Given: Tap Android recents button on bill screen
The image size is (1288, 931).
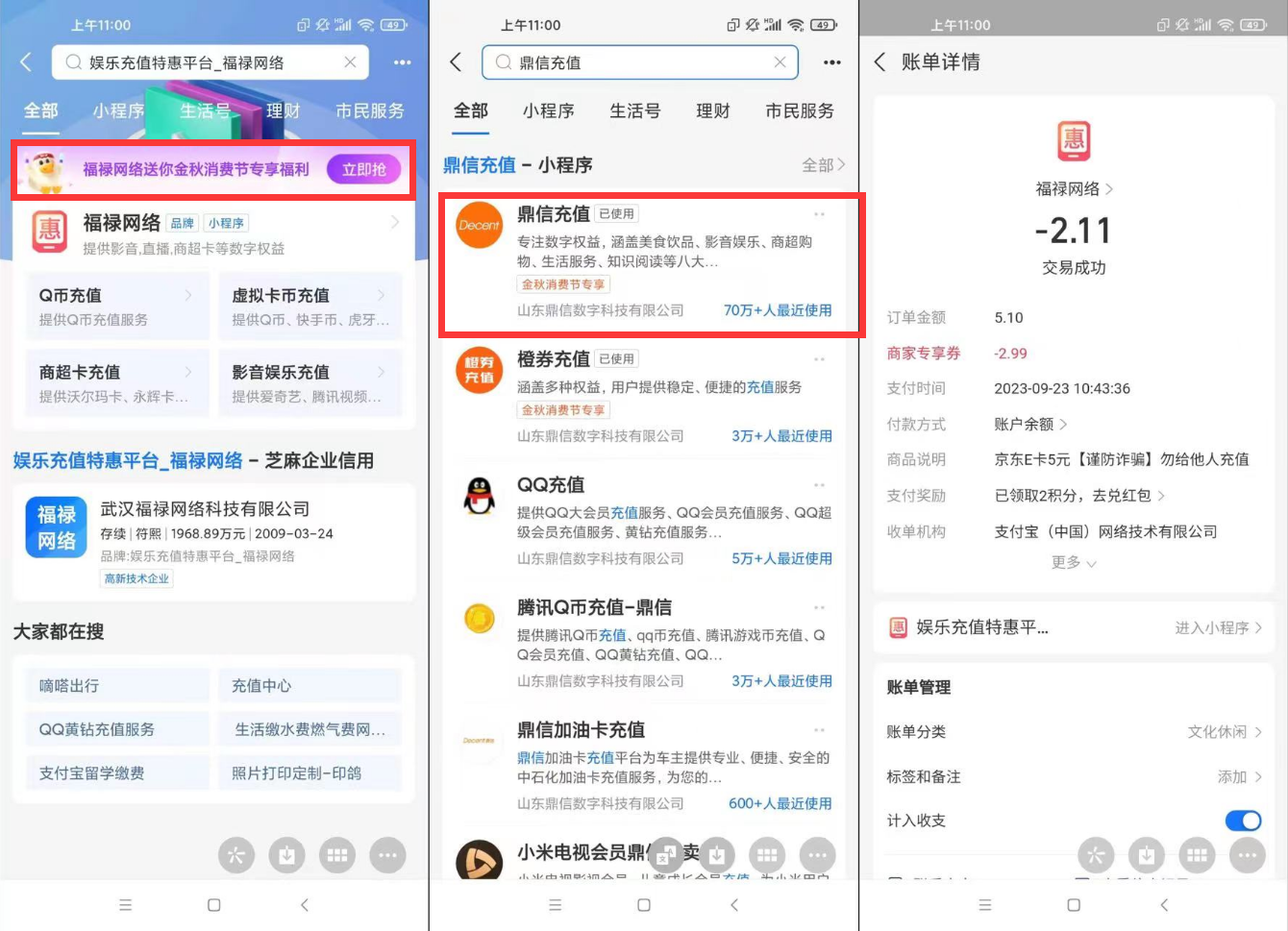Looking at the screenshot, I should click(x=984, y=905).
